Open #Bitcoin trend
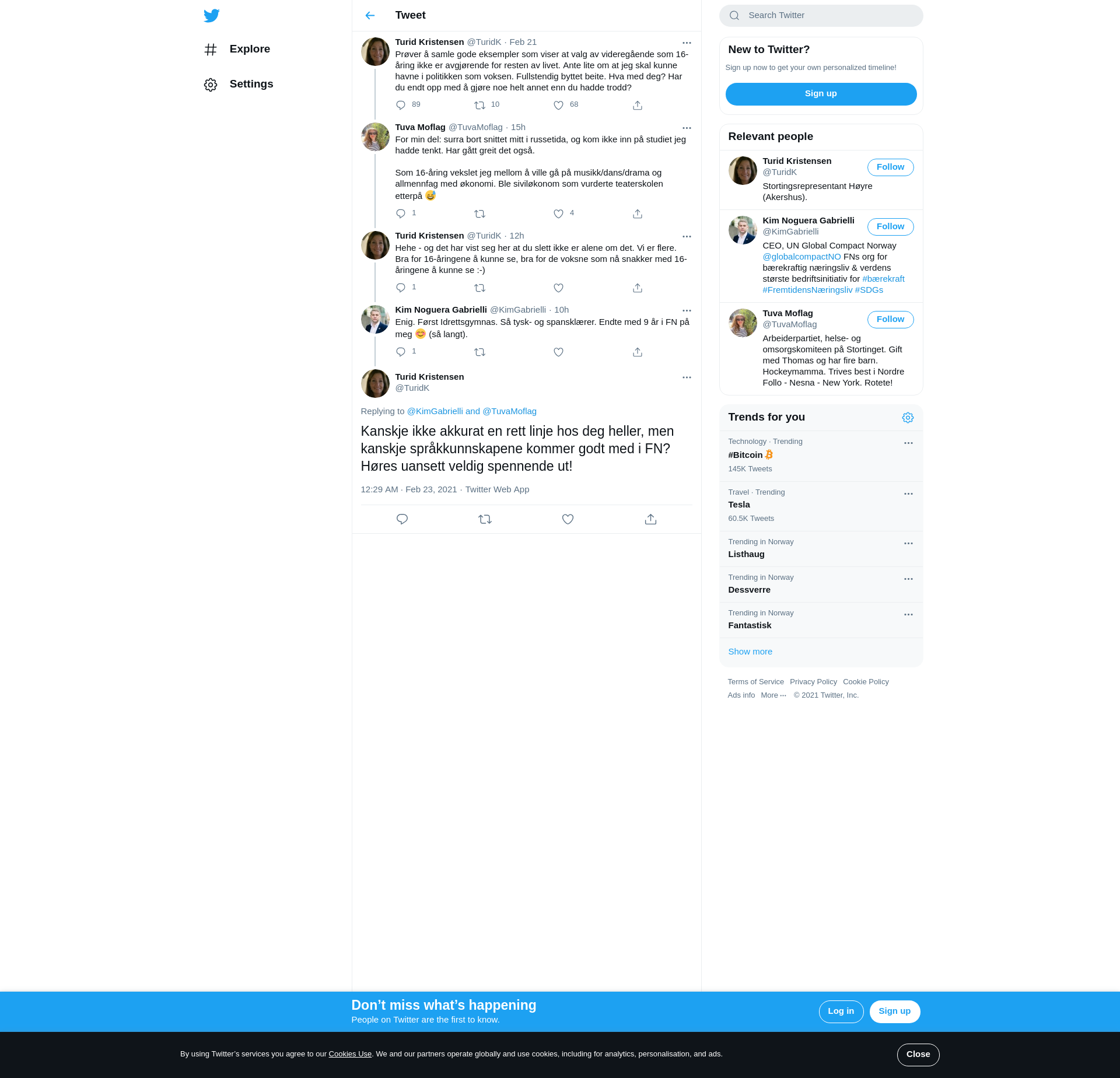 pyautogui.click(x=821, y=456)
